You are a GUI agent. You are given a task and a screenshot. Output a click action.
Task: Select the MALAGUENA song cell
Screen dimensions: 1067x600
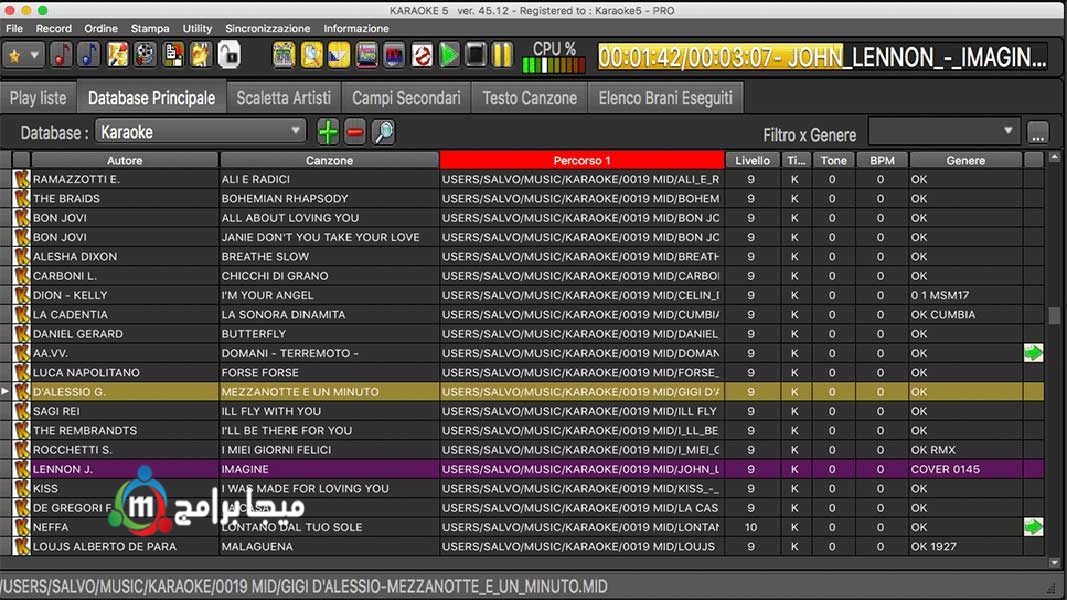pyautogui.click(x=329, y=546)
